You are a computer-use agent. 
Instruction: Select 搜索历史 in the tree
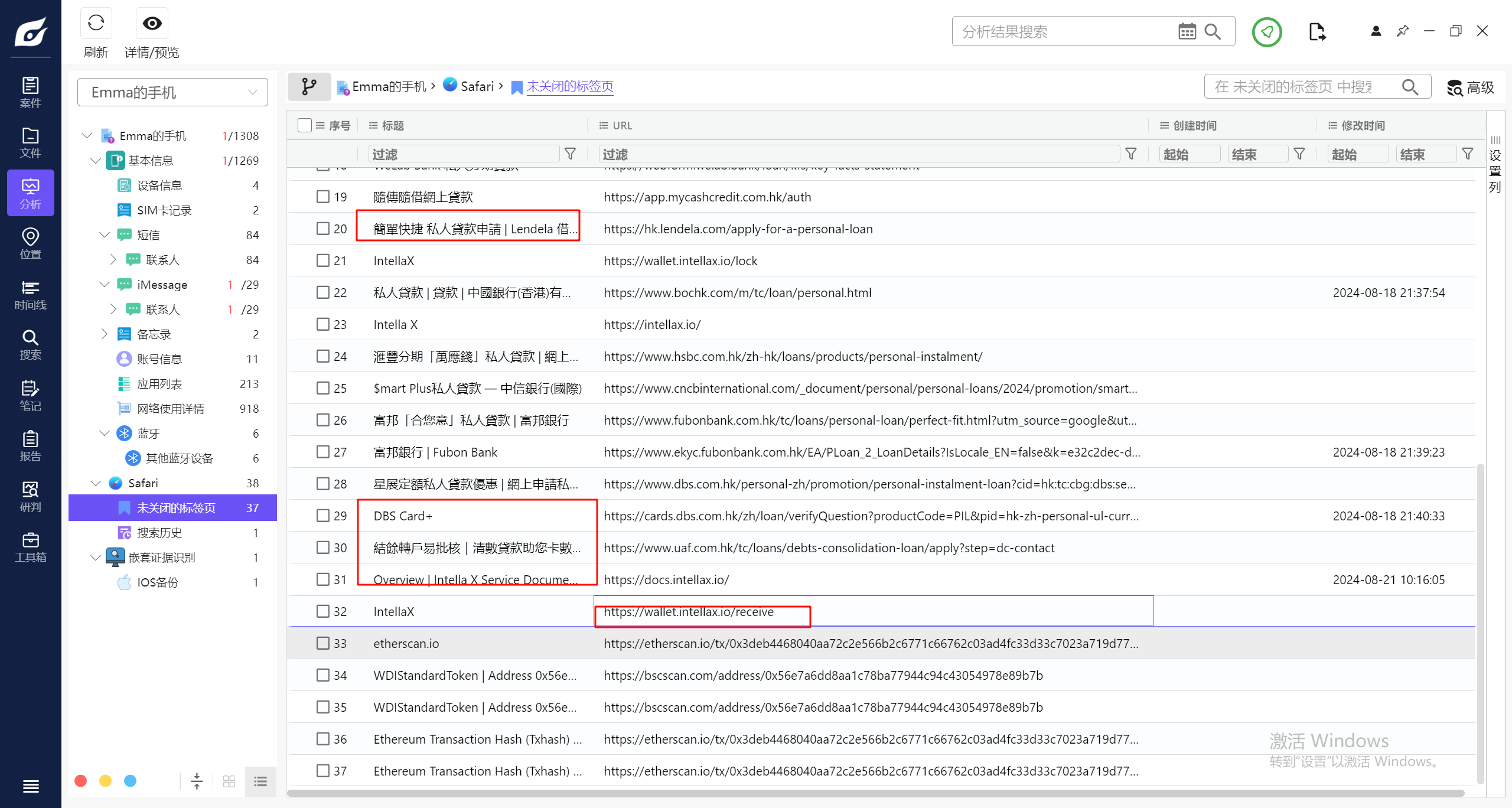(x=159, y=533)
